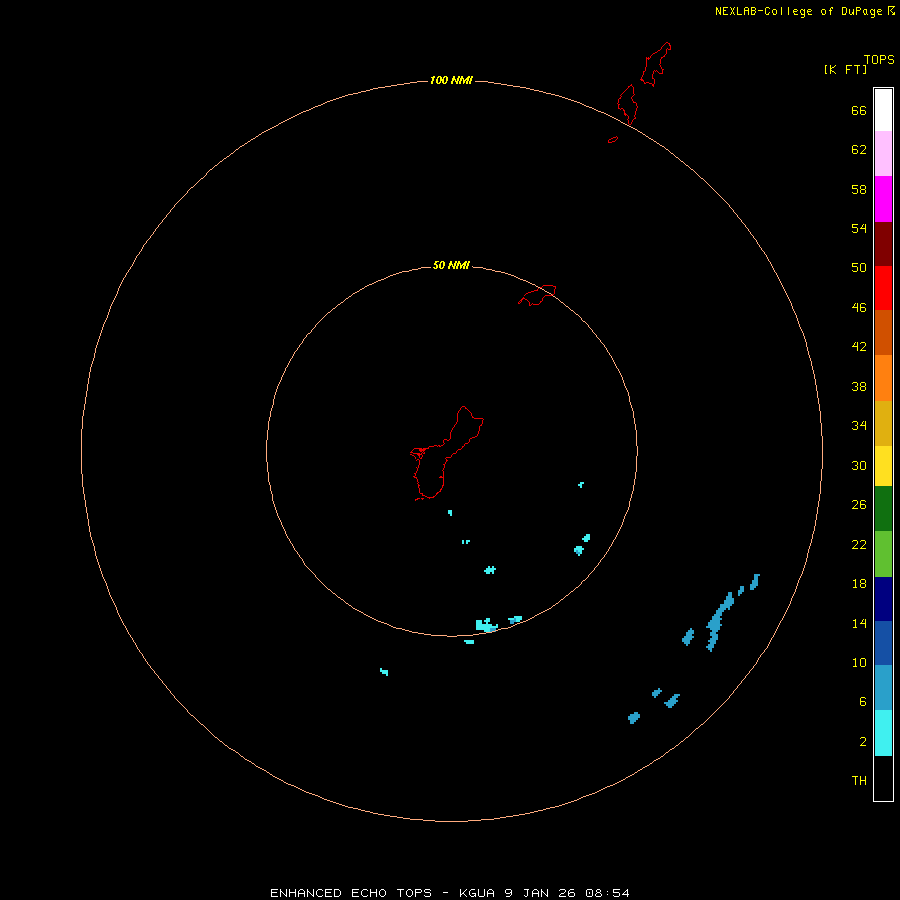Viewport: 900px width, 900px height.
Task: Click the navy 18 kft legend swatch
Action: (x=883, y=599)
